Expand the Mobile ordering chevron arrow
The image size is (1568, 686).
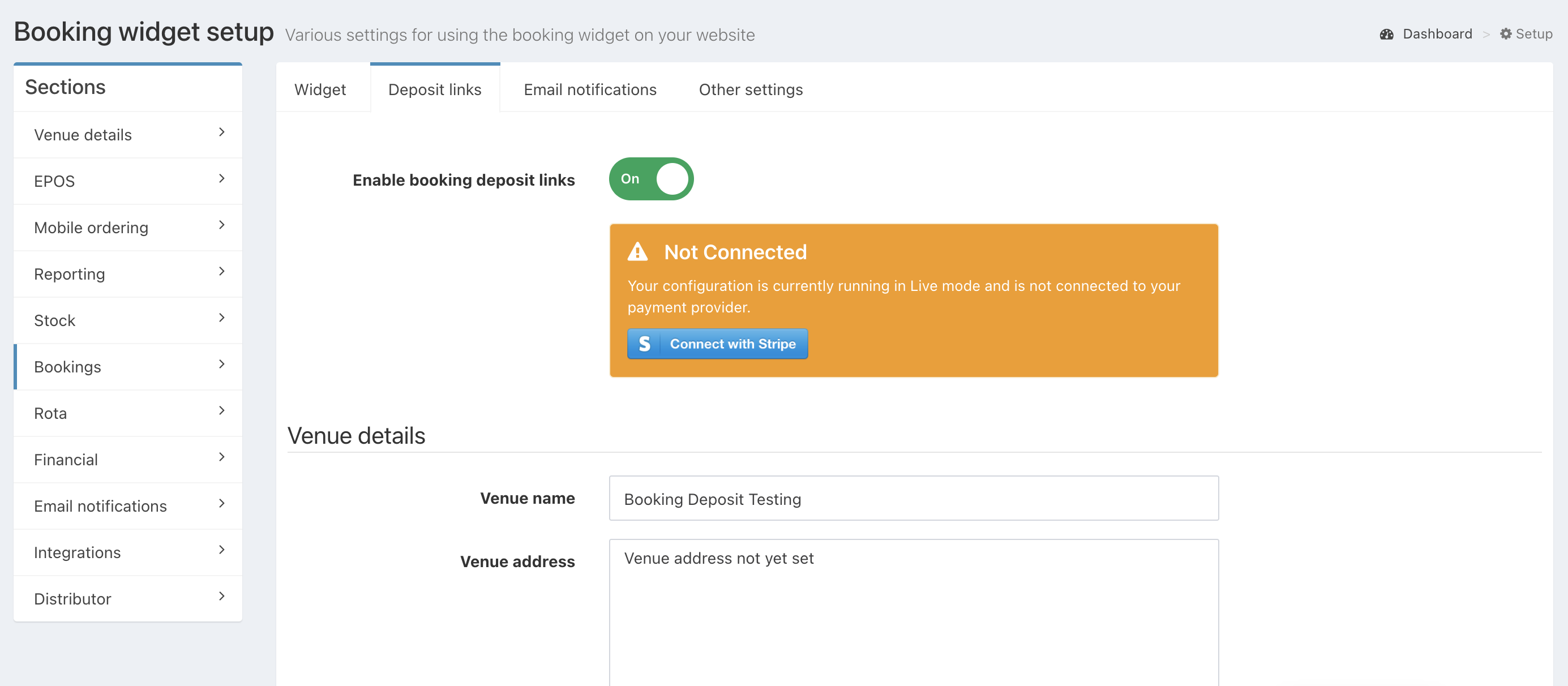[221, 225]
